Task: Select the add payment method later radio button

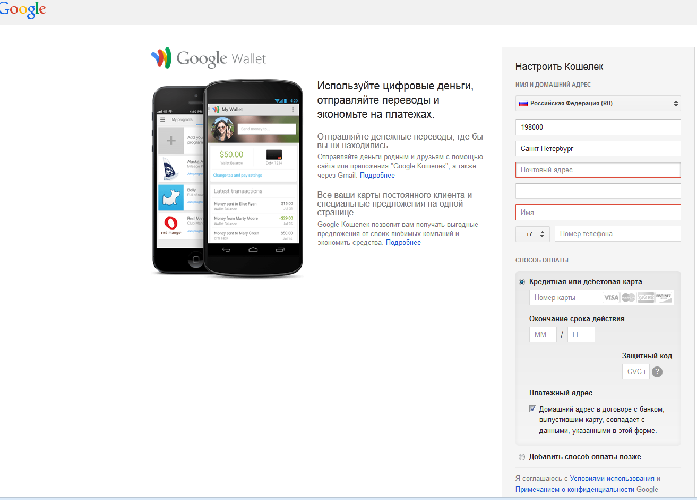Action: [x=522, y=457]
